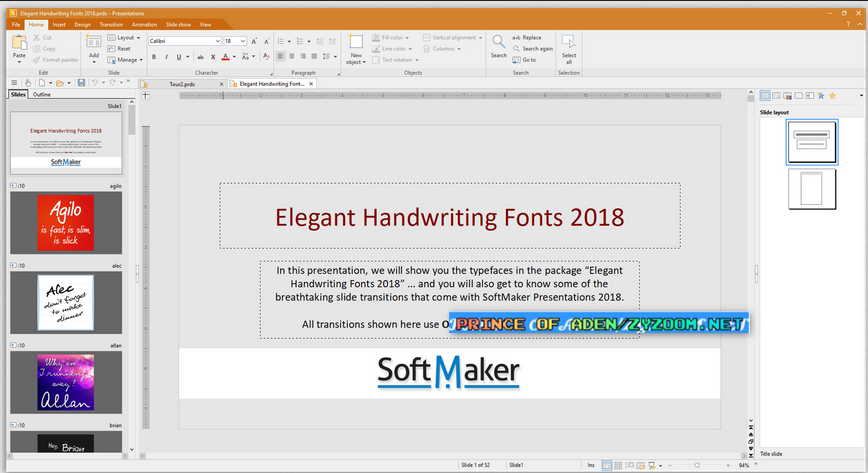Switch to the Outline panel tab
Image resolution: width=868 pixels, height=473 pixels.
(42, 95)
